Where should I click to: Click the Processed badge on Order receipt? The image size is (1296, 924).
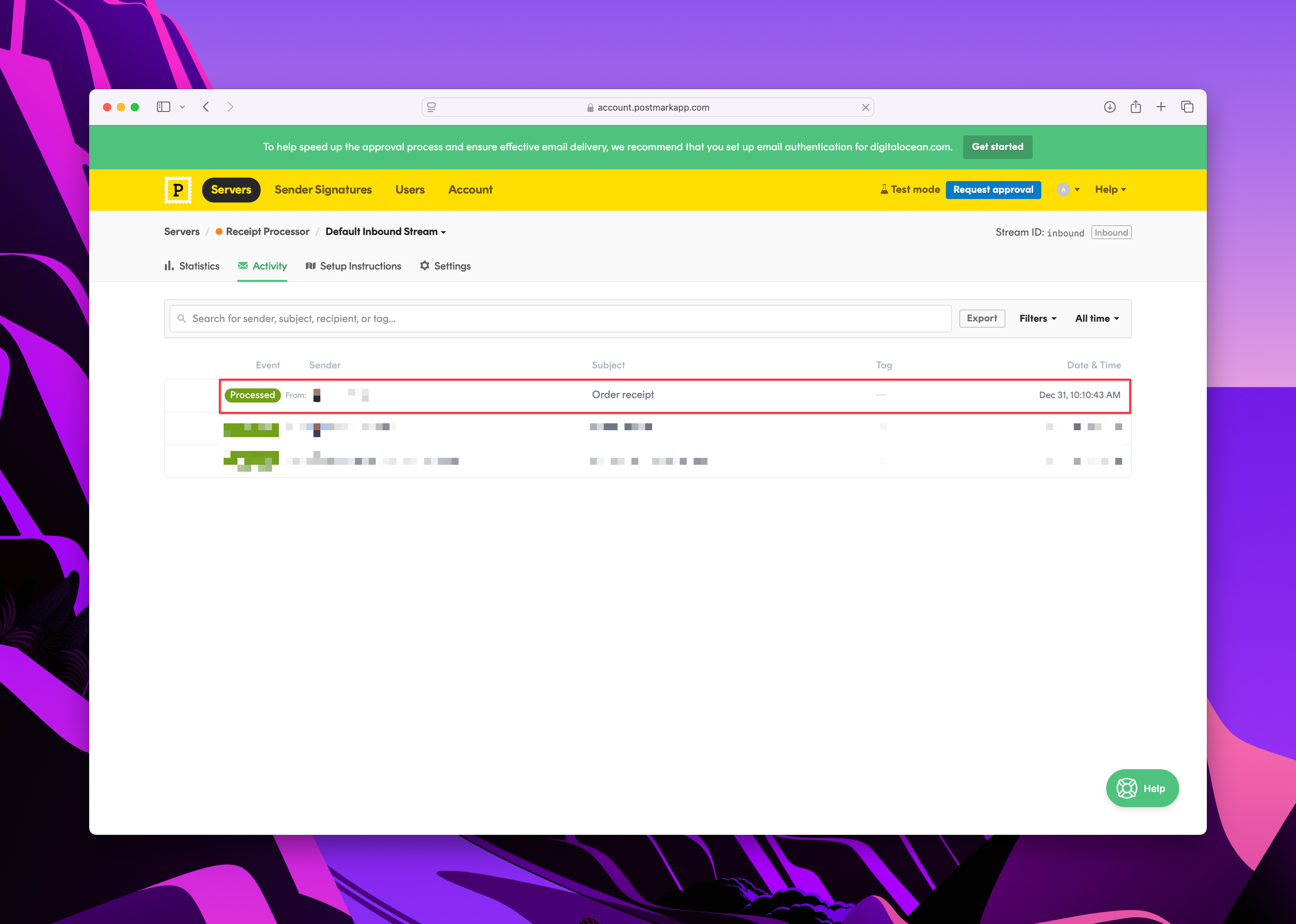point(253,395)
